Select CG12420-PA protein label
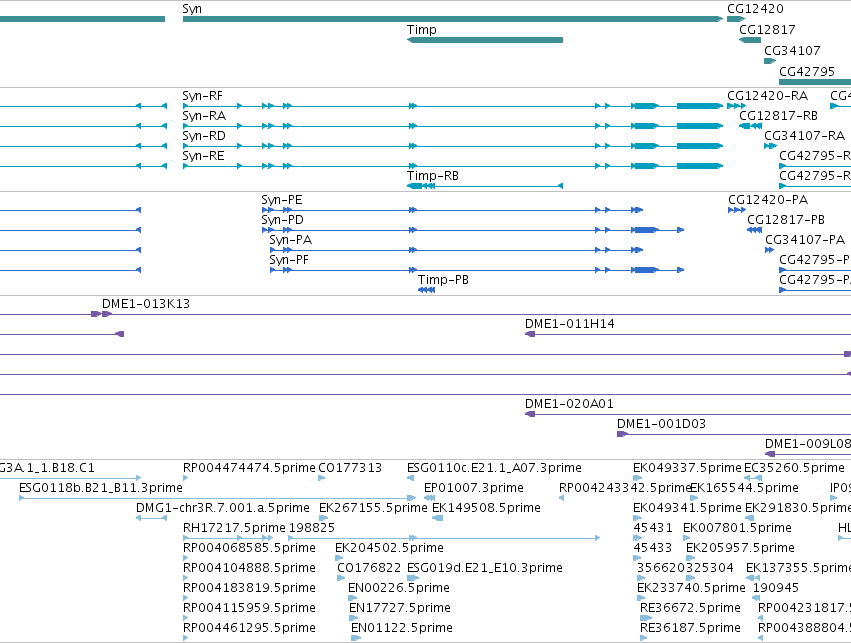 pyautogui.click(x=768, y=200)
